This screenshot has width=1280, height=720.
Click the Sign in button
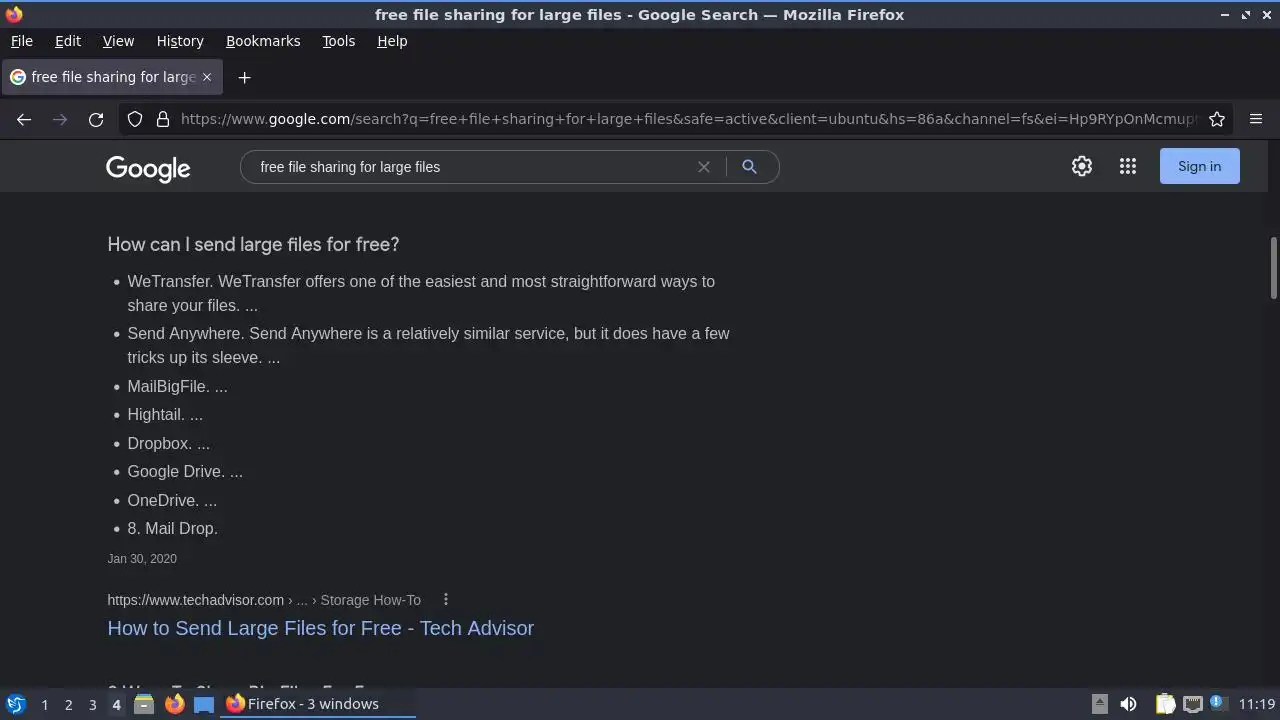[1199, 166]
